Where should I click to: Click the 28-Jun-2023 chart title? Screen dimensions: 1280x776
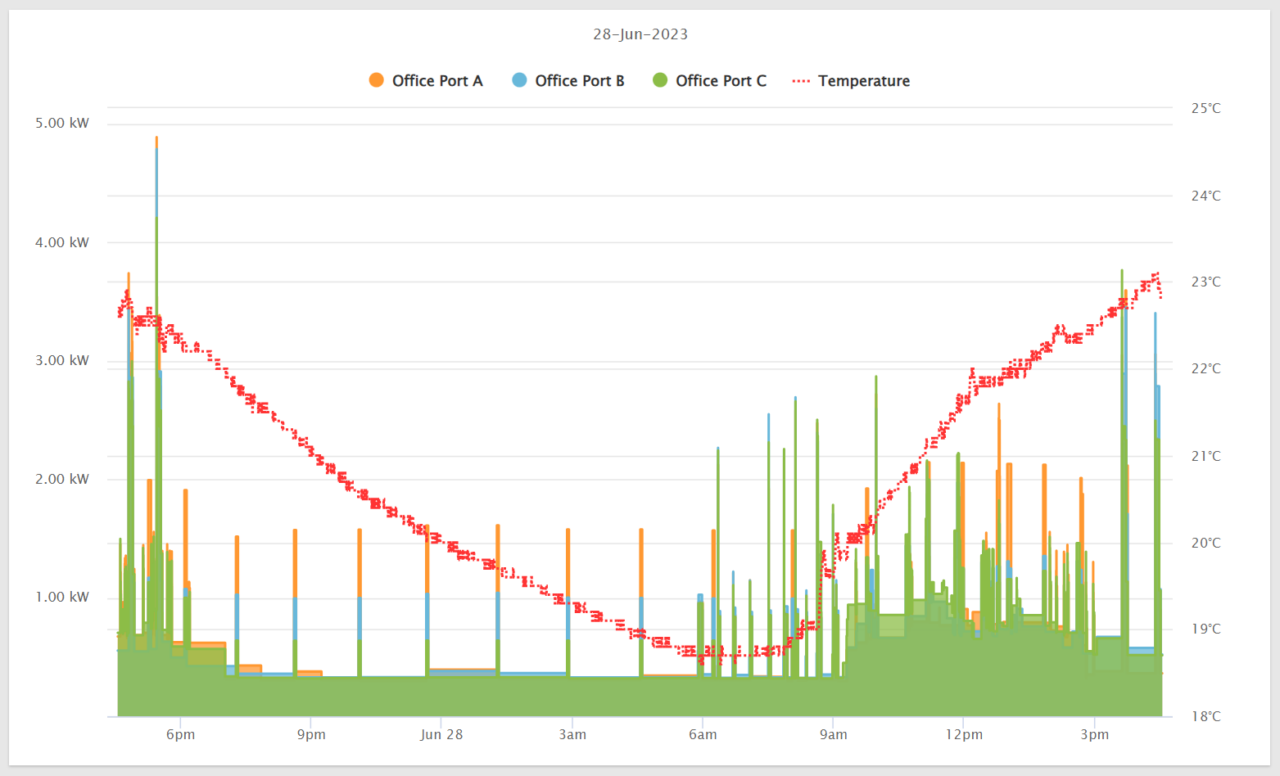(640, 34)
